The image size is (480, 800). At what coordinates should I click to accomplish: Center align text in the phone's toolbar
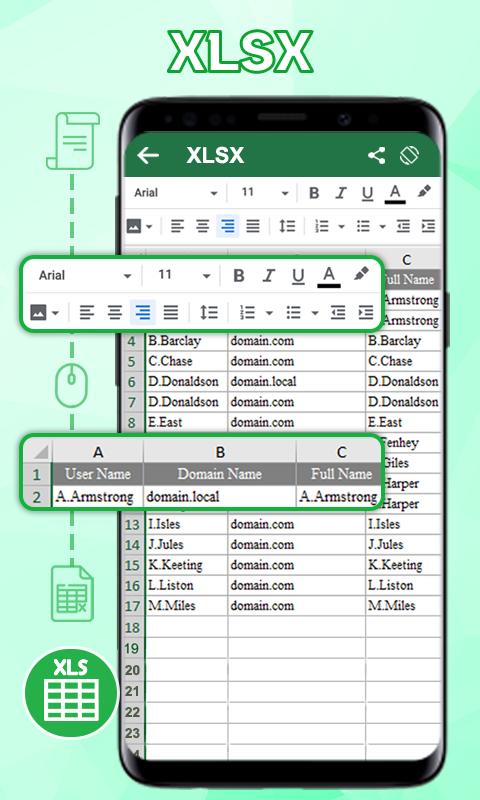click(203, 226)
